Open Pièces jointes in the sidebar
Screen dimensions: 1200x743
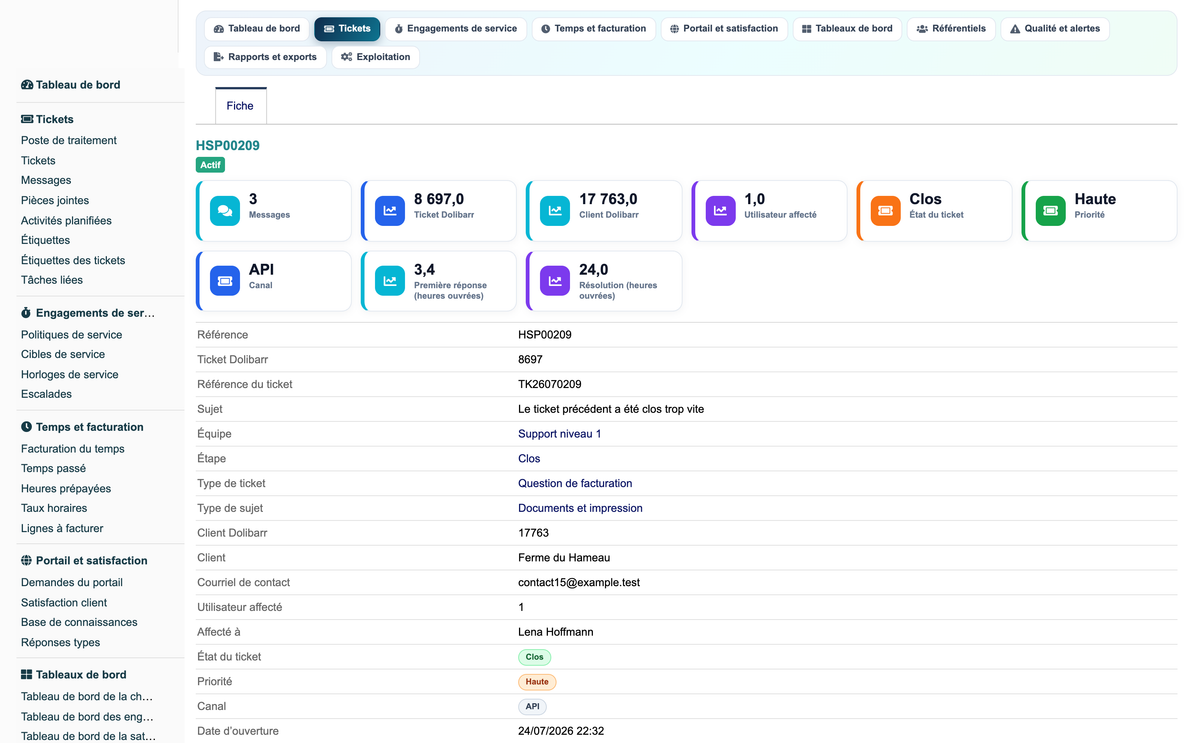[55, 201]
